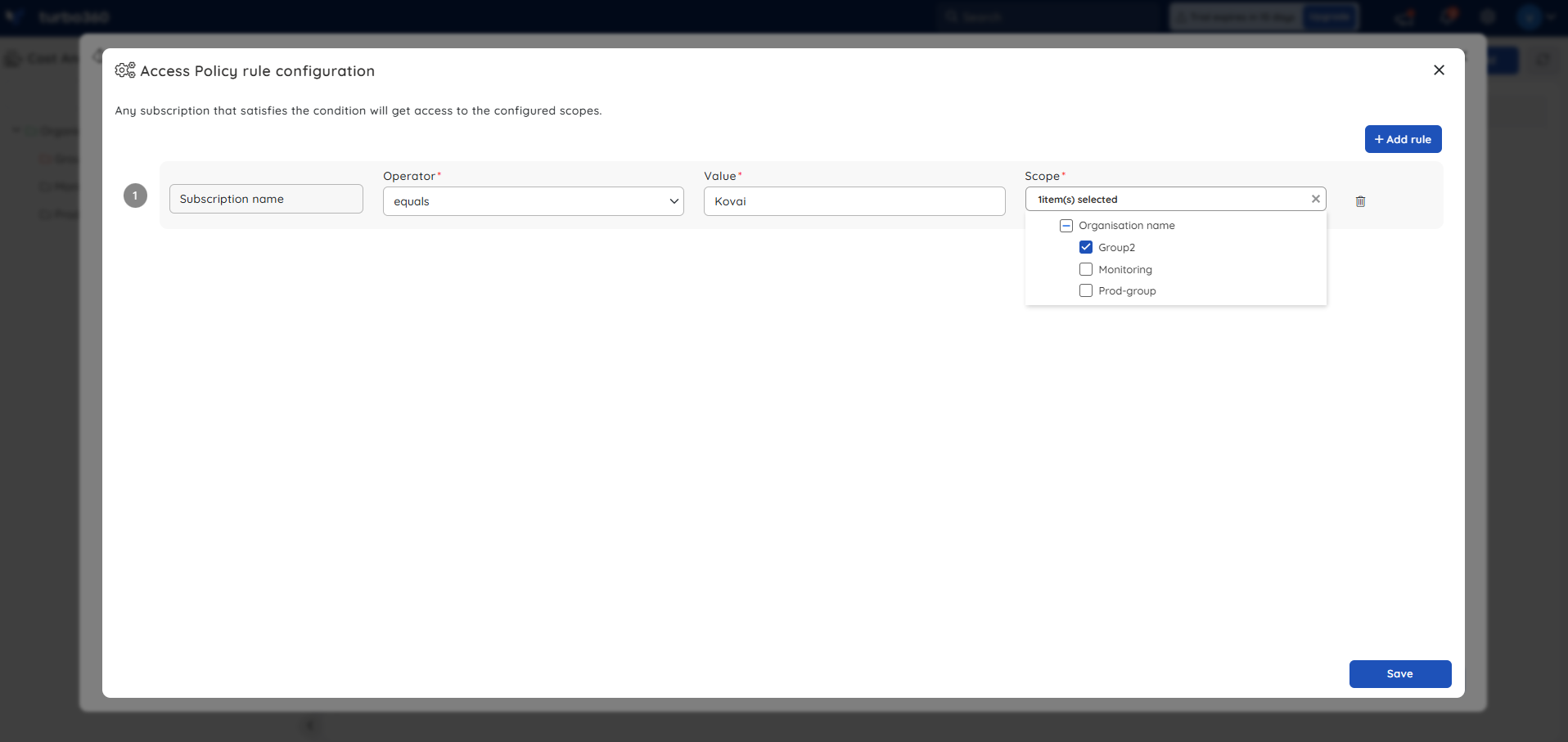Edit the Value field containing Kovai
1568x742 pixels.
(x=854, y=201)
